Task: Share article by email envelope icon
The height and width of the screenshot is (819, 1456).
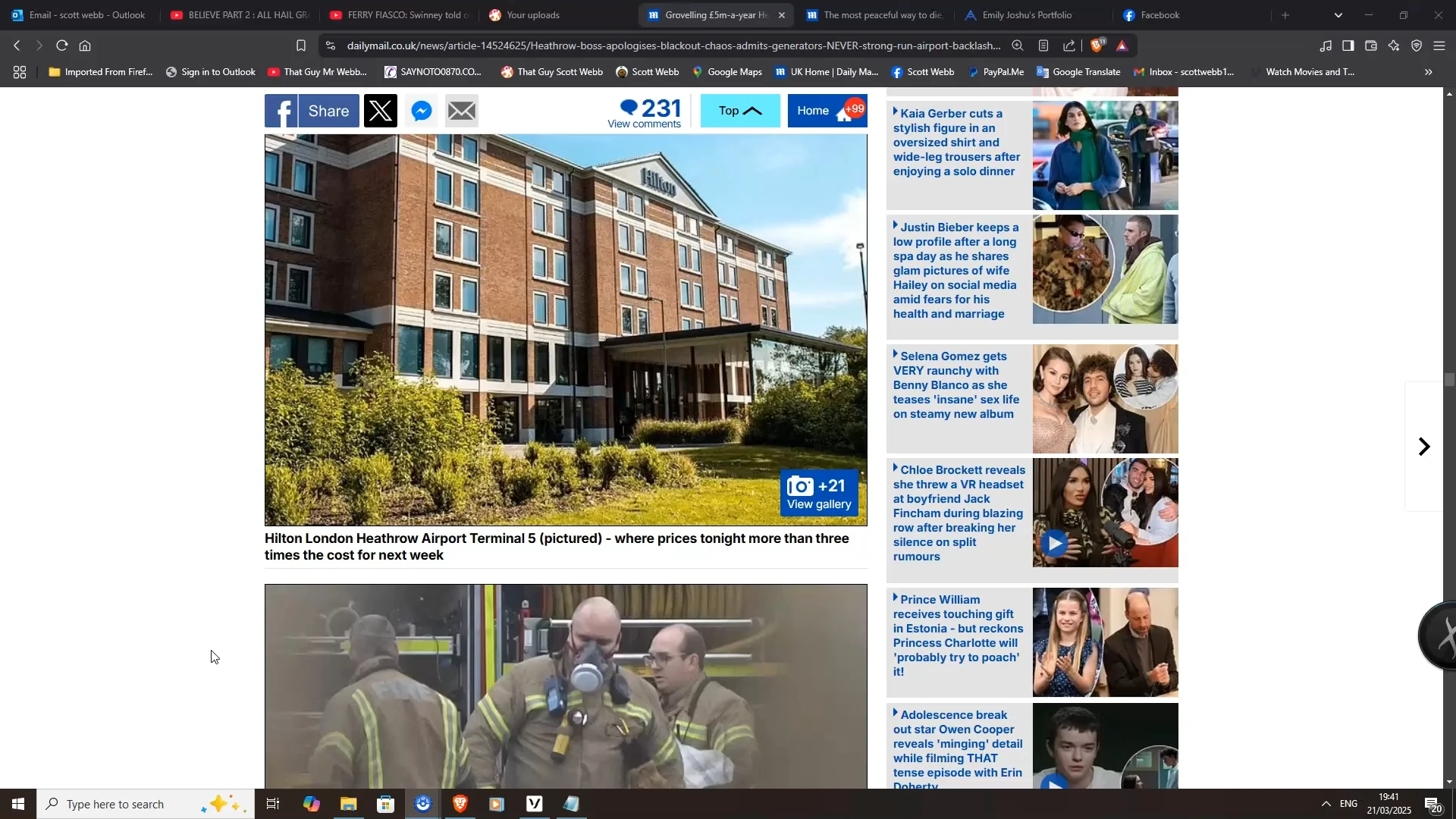Action: (x=462, y=111)
